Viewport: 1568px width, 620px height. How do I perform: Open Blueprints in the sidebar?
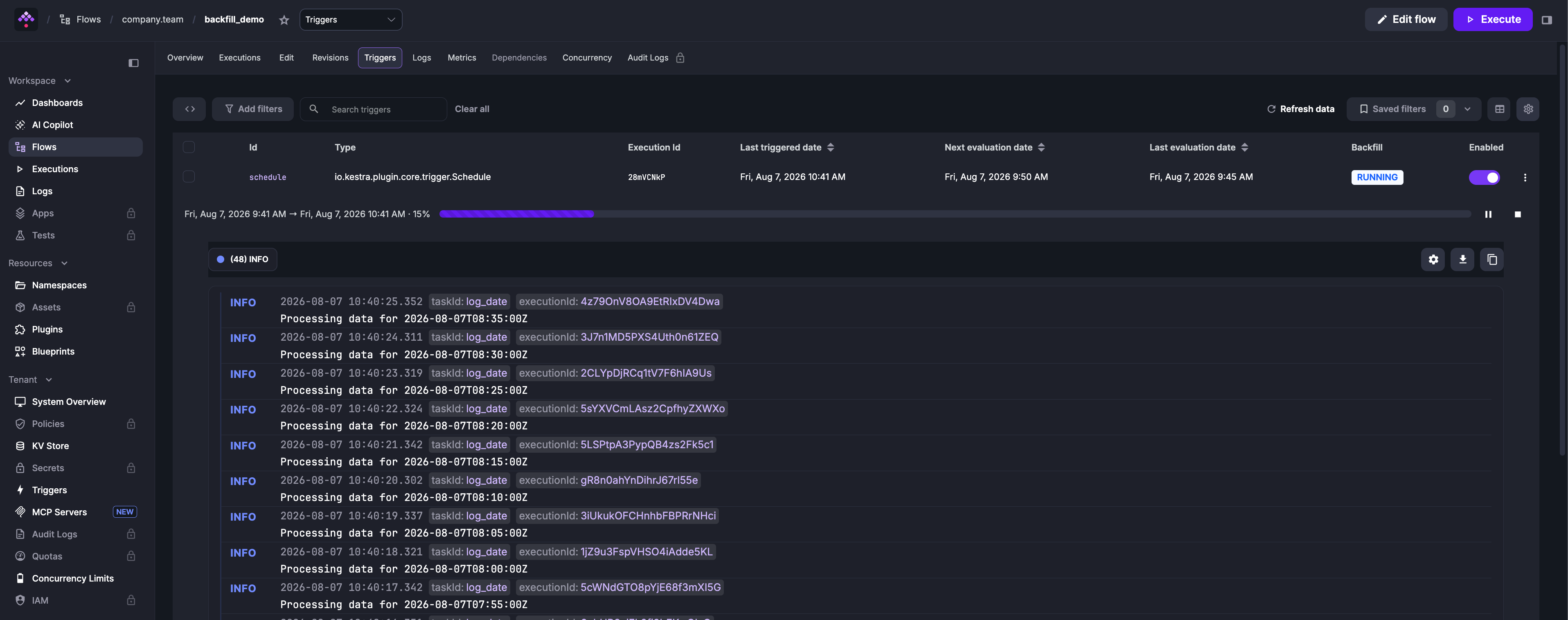pos(75,352)
